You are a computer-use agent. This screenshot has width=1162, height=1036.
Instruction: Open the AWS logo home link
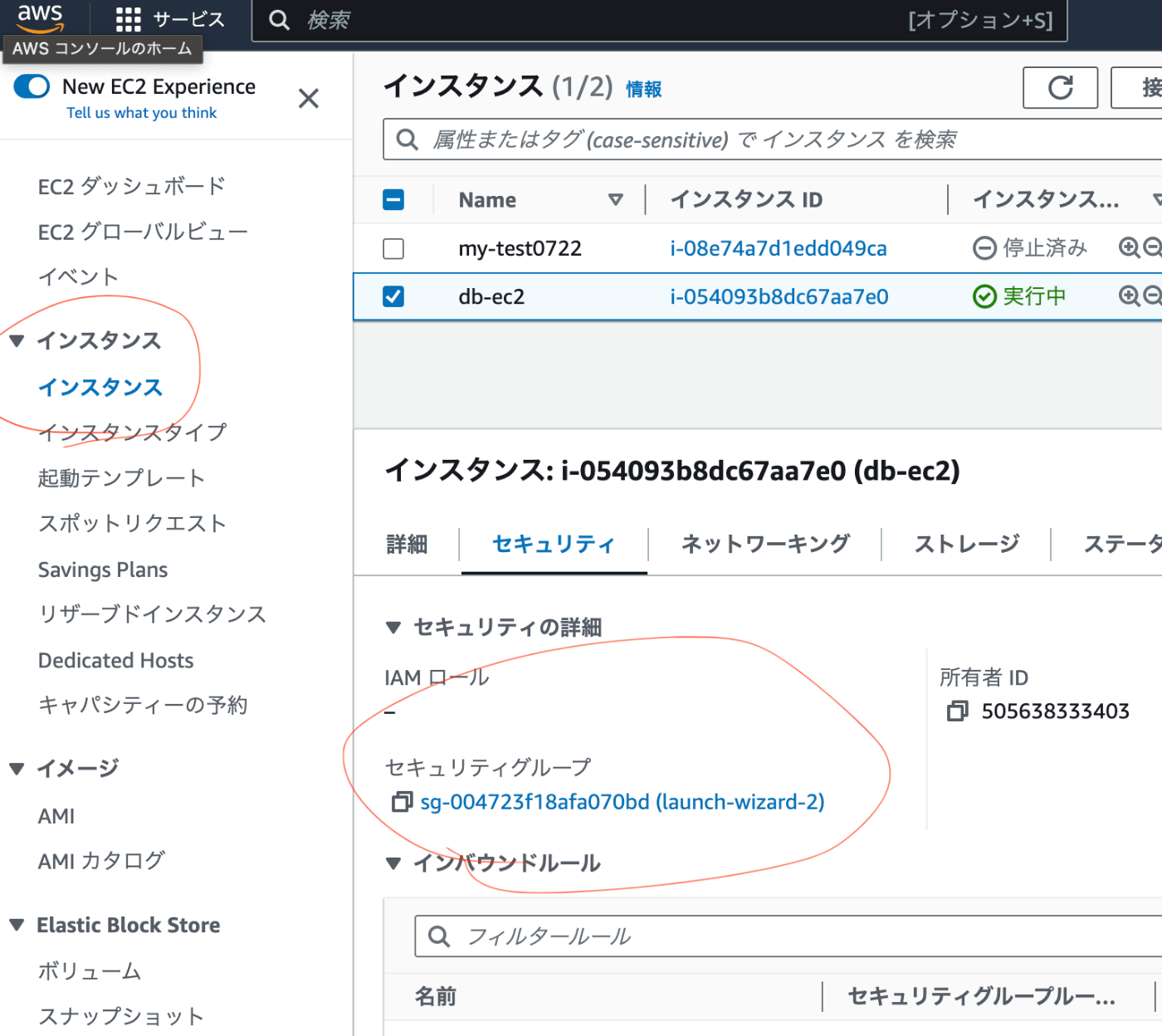tap(40, 18)
